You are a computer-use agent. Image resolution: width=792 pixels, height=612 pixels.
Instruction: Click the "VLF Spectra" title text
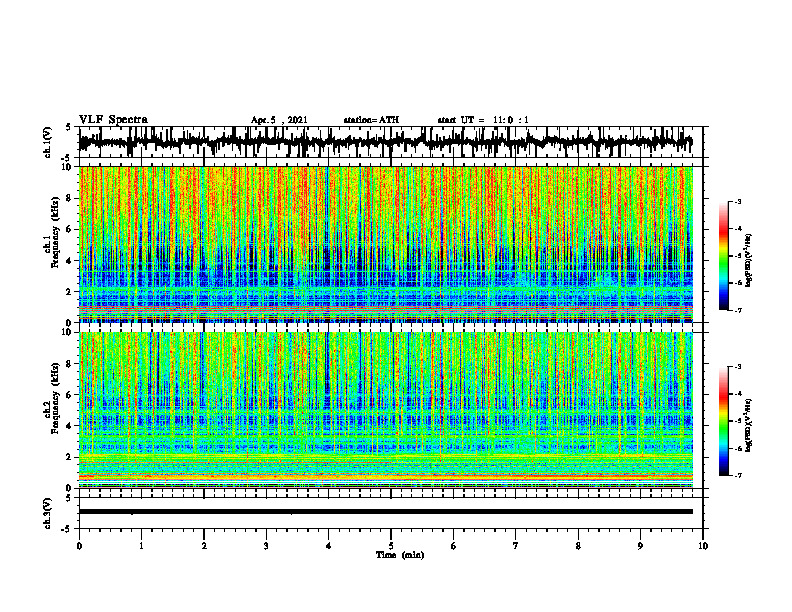coord(113,120)
